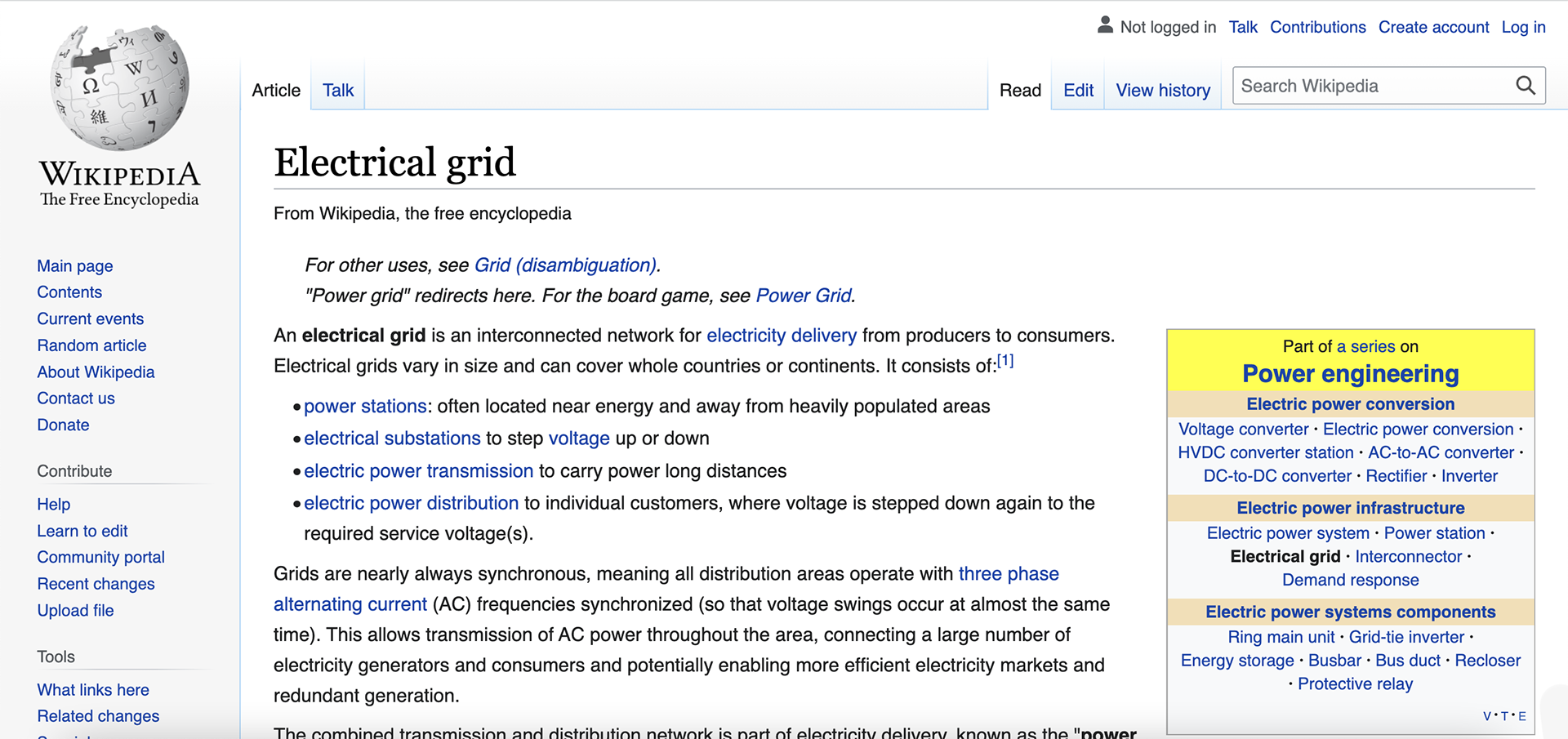Click Protective relay link
1568x739 pixels.
click(1355, 684)
